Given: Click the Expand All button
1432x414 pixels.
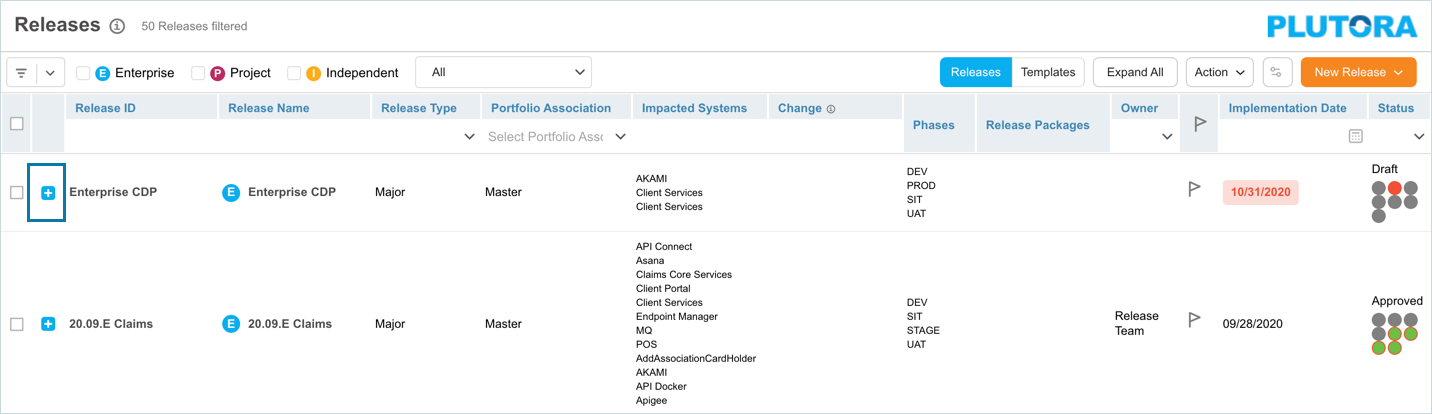Looking at the screenshot, I should (x=1134, y=72).
